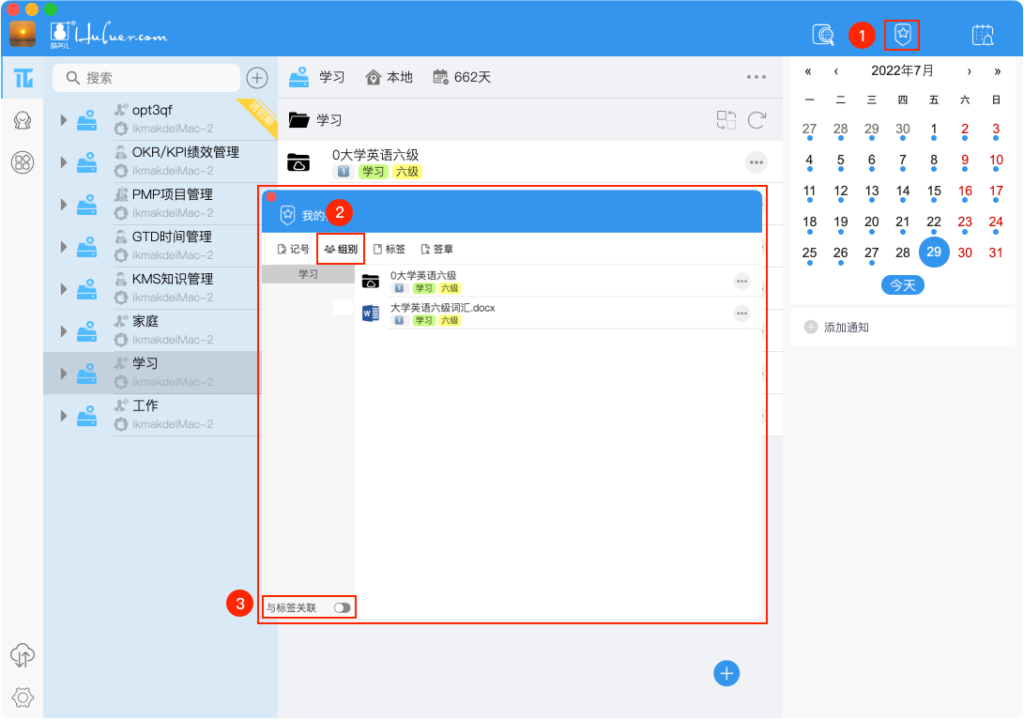Viewport: 1024px width, 720px height.
Task: Click the Word icon of 大学英语六级词汇.docx
Action: 370,314
